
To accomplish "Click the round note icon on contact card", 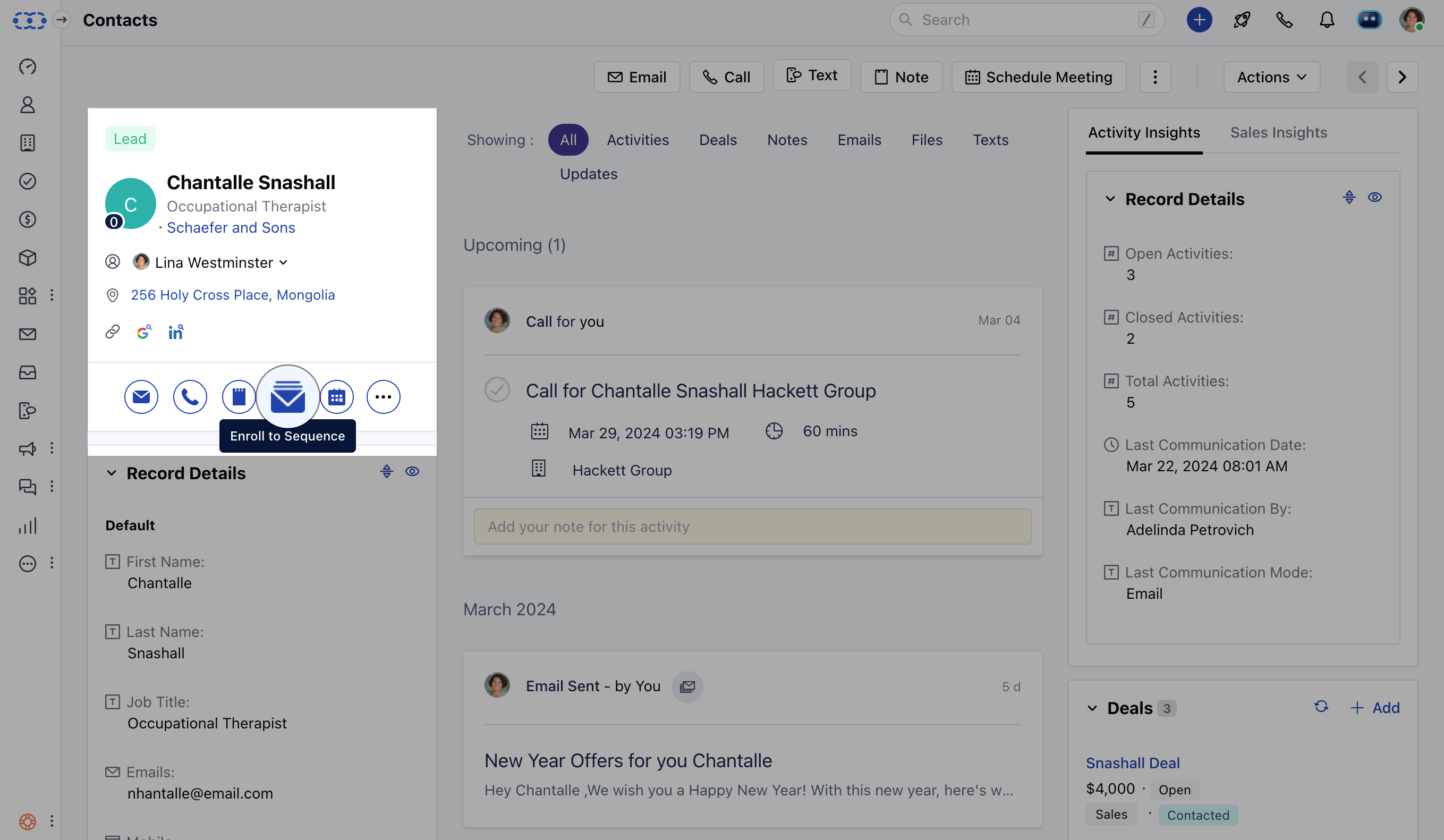I will [x=239, y=396].
